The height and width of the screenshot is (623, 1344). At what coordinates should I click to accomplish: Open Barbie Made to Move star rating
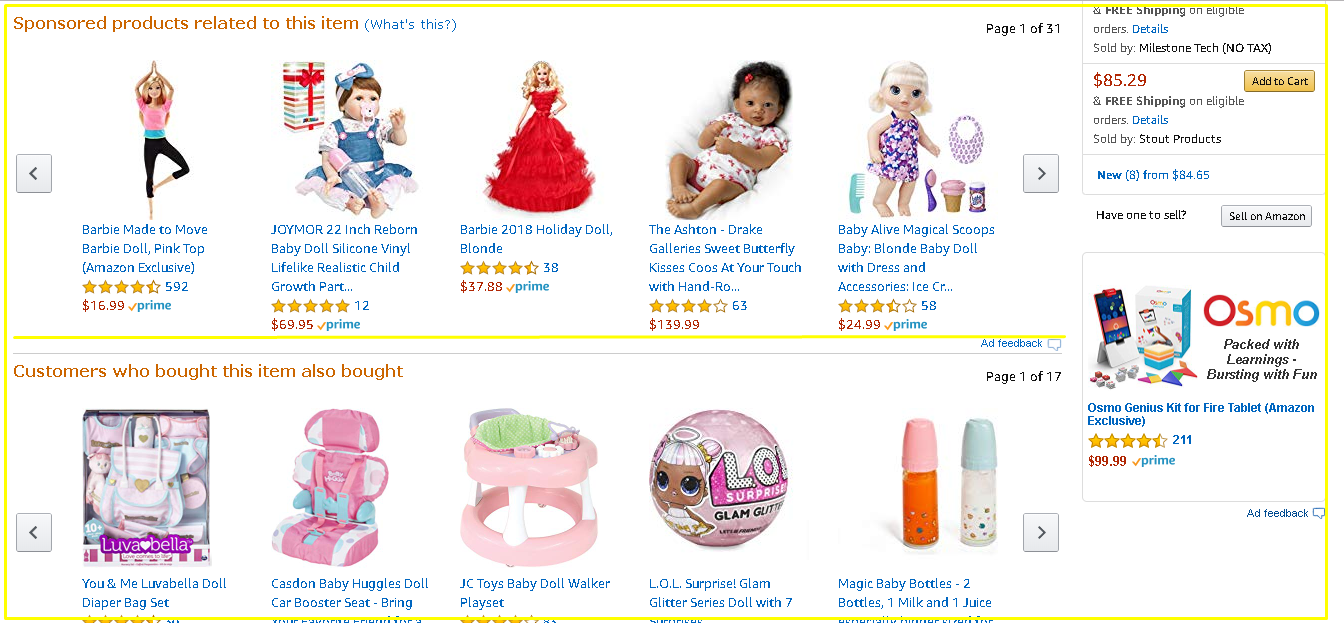(x=121, y=287)
